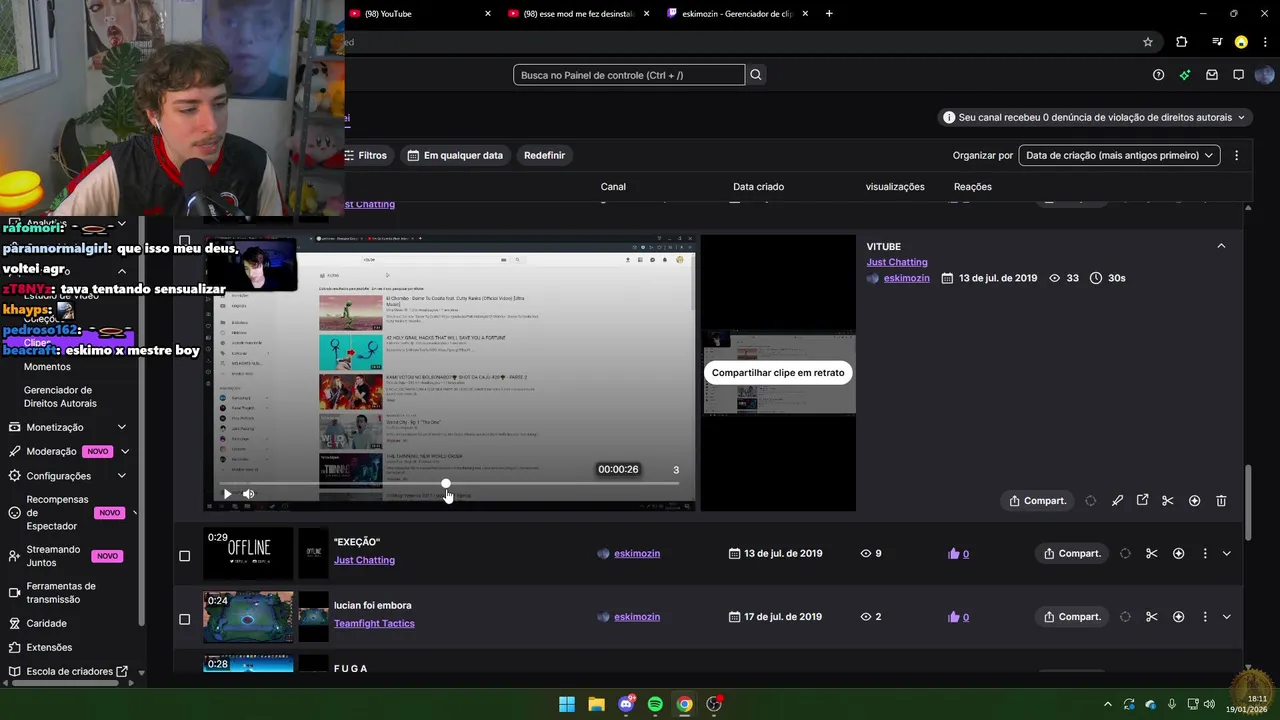
Task: Open Momentos in the sidebar
Action: (47, 367)
